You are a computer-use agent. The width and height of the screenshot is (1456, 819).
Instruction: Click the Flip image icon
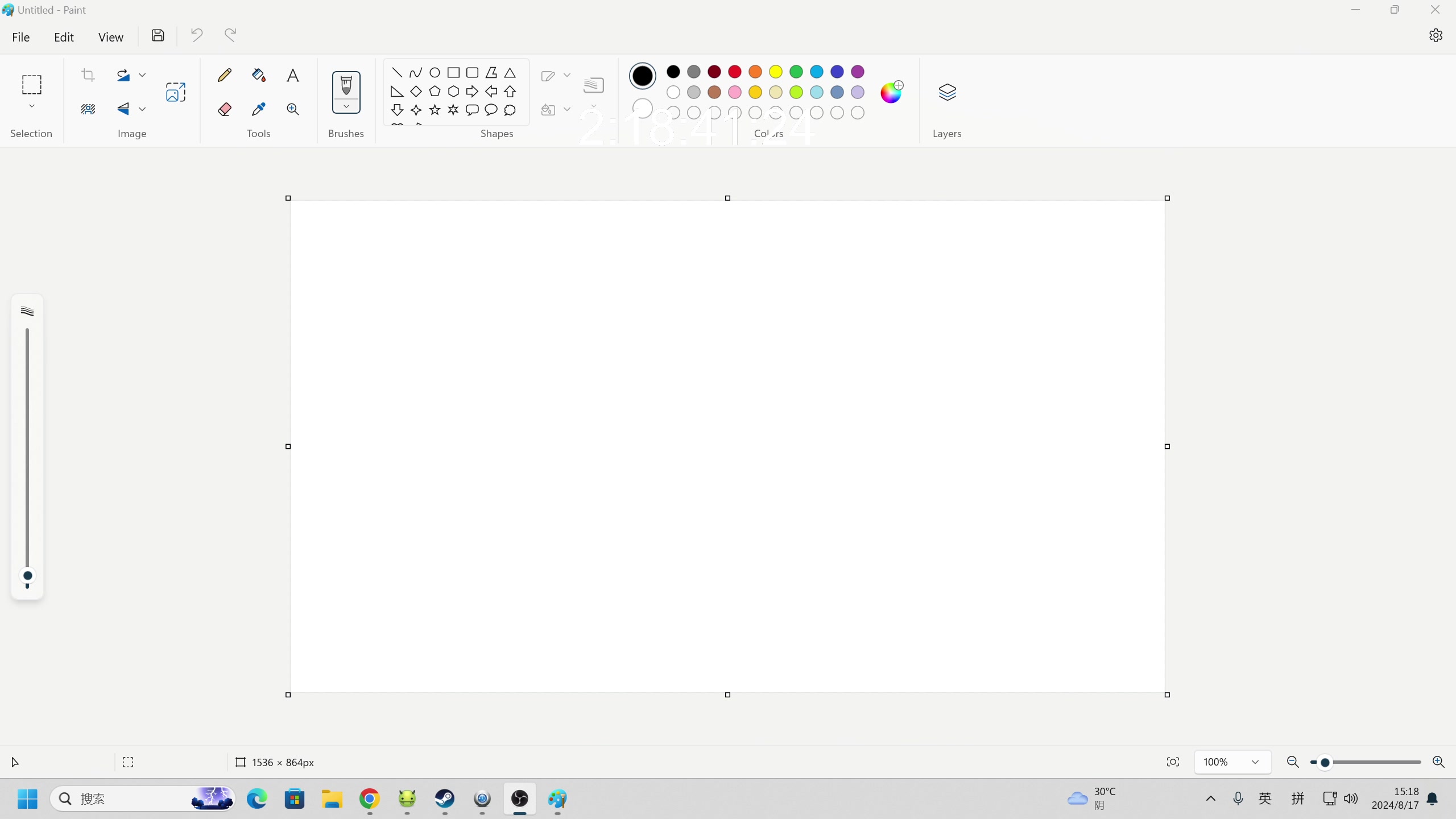tap(123, 109)
